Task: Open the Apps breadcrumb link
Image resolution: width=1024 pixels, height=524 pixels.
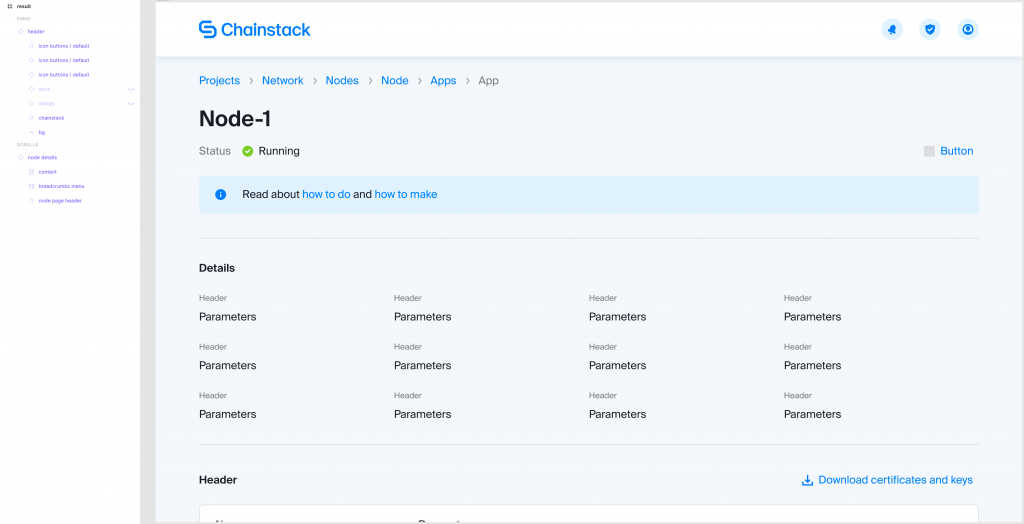Action: tap(443, 80)
